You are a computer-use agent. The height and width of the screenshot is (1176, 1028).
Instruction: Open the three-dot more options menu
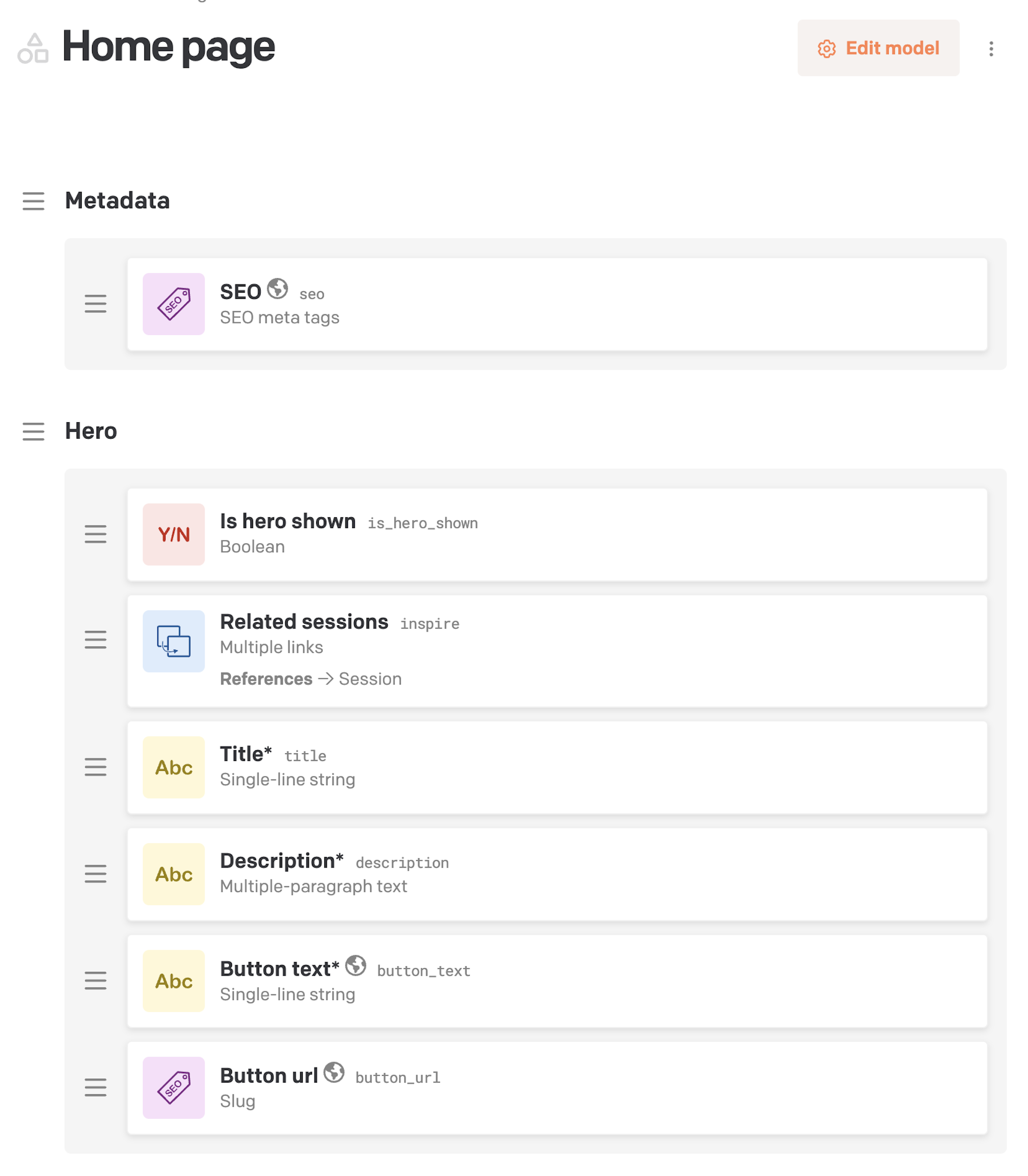point(990,49)
